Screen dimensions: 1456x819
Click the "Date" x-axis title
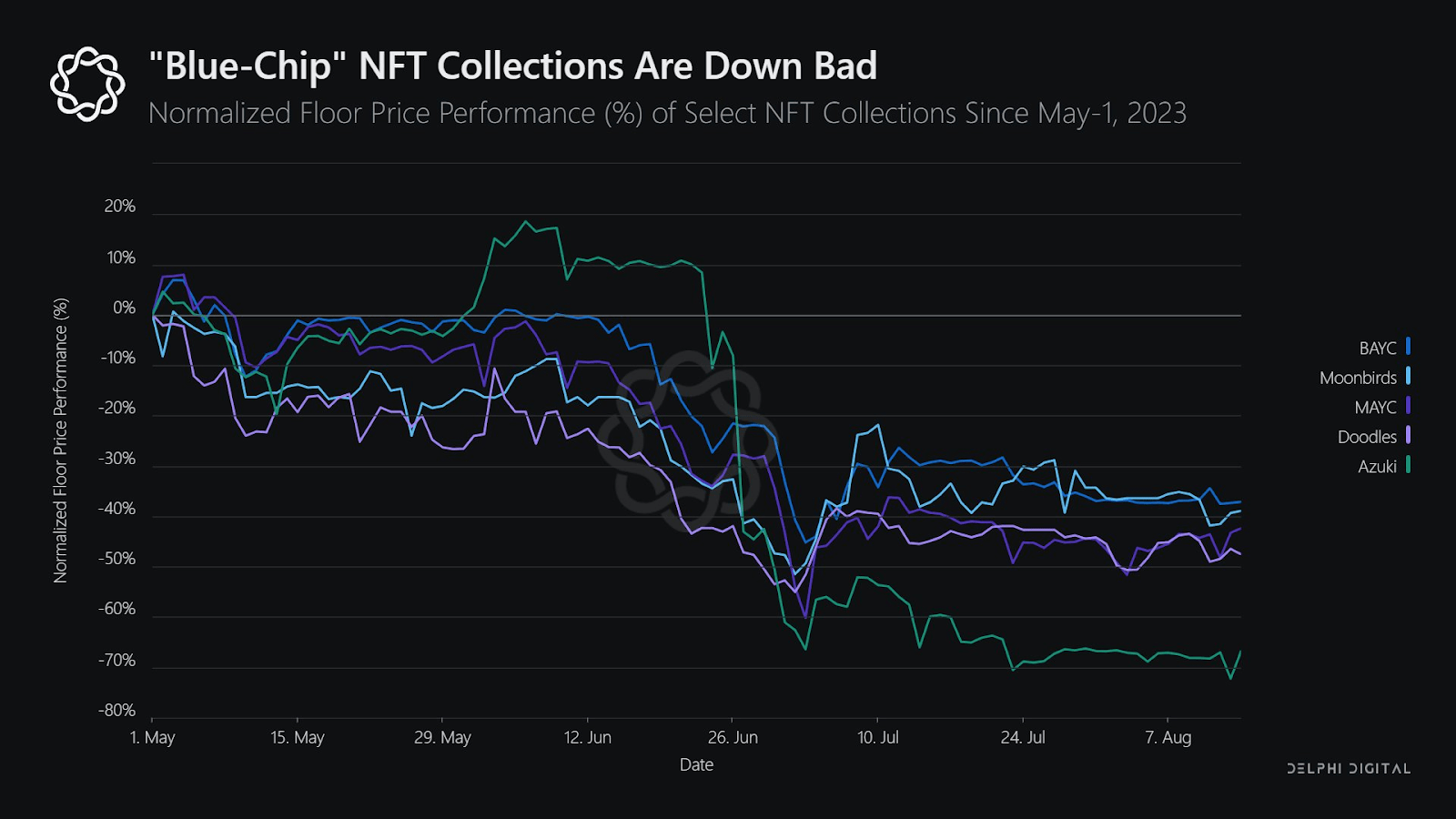click(x=696, y=765)
